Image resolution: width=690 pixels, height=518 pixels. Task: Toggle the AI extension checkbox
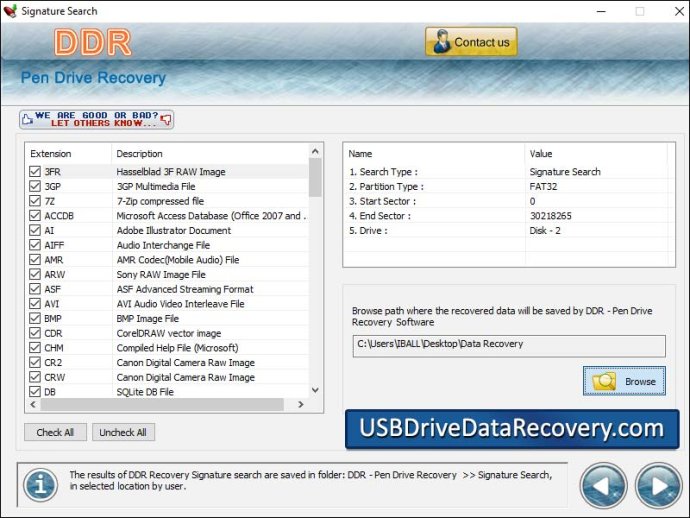click(35, 230)
